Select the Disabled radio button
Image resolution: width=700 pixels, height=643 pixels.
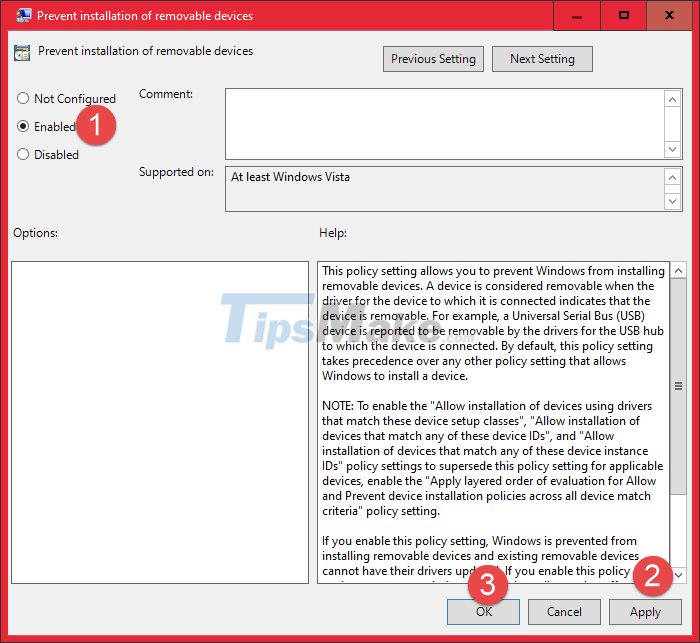coord(23,154)
